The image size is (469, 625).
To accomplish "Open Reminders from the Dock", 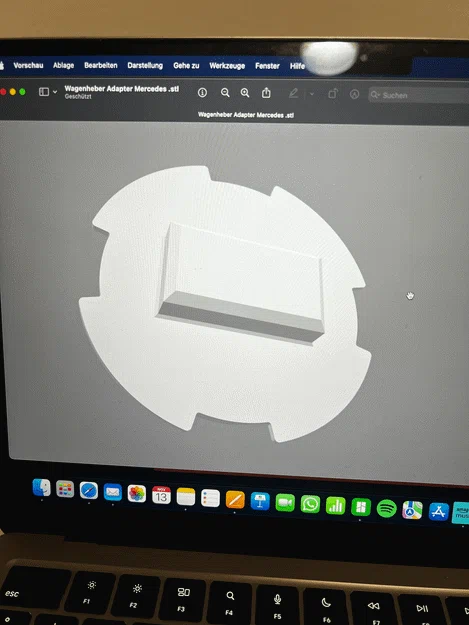I will [x=210, y=498].
